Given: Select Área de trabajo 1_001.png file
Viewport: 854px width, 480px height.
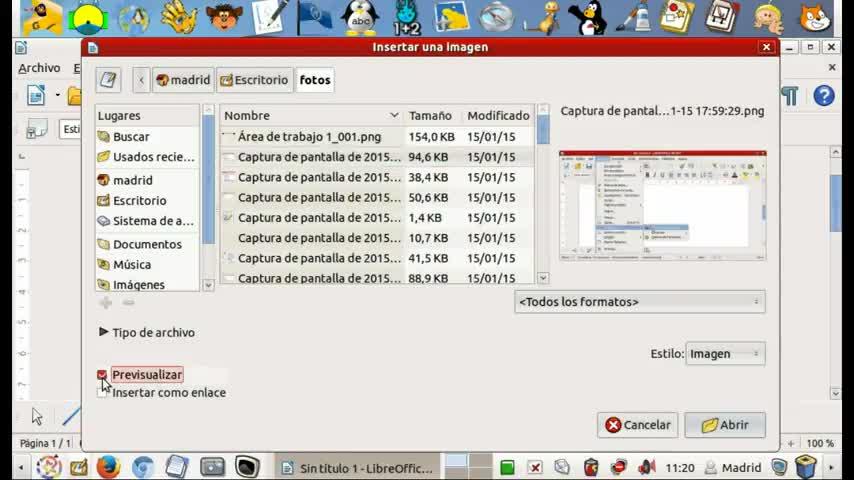Looking at the screenshot, I should click(377, 137).
